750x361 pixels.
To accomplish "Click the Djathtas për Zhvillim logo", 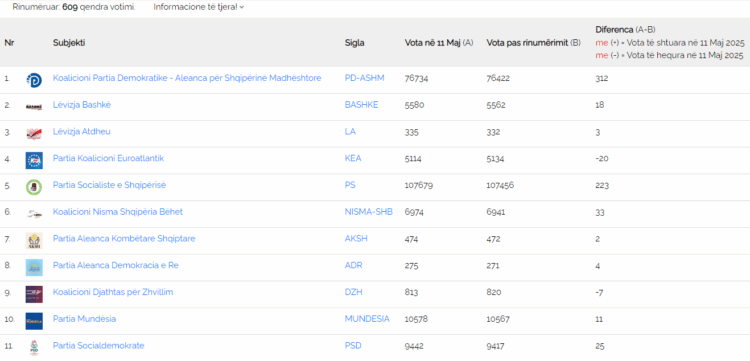I will (34, 295).
